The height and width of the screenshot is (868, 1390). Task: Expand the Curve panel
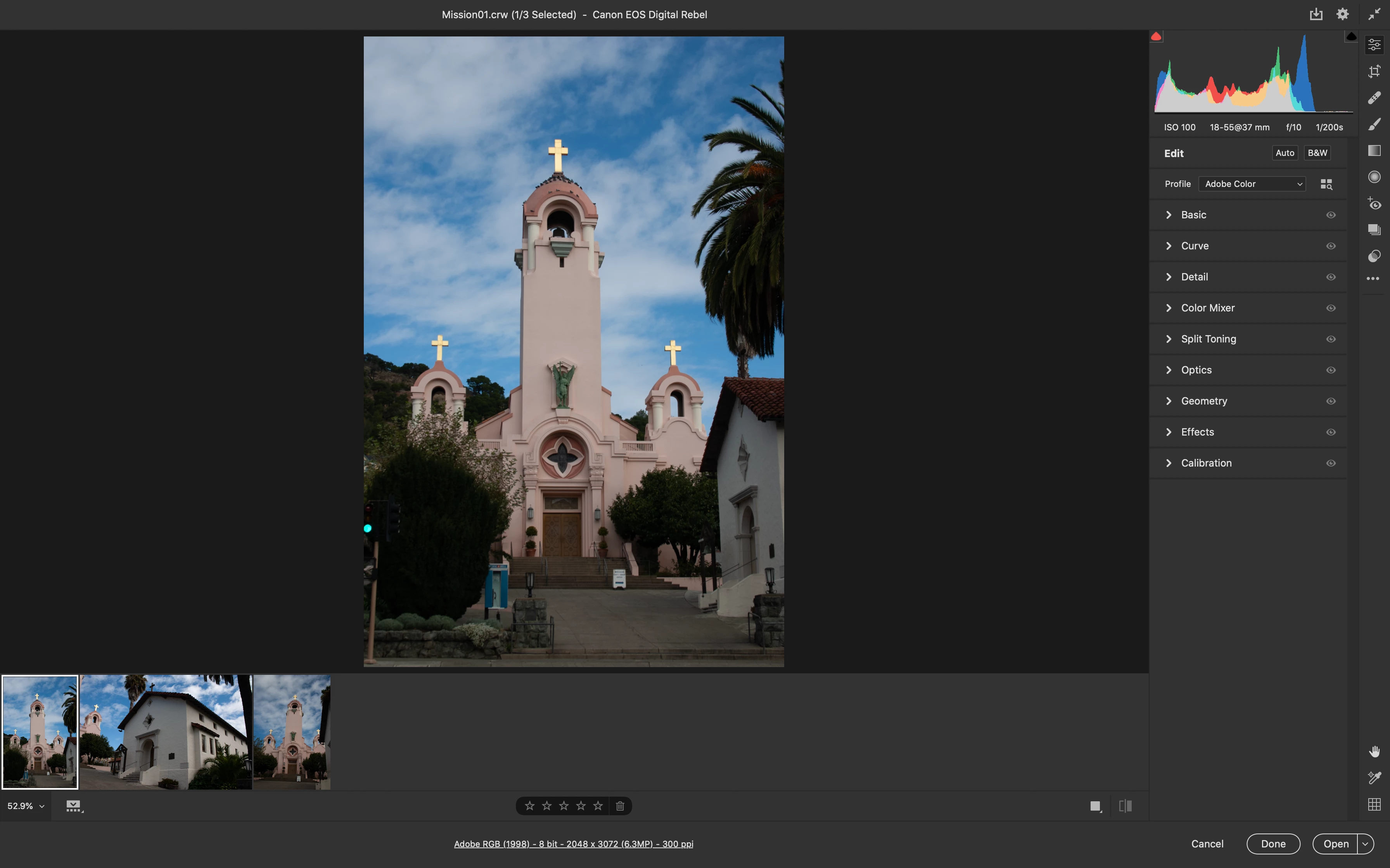coord(1194,246)
